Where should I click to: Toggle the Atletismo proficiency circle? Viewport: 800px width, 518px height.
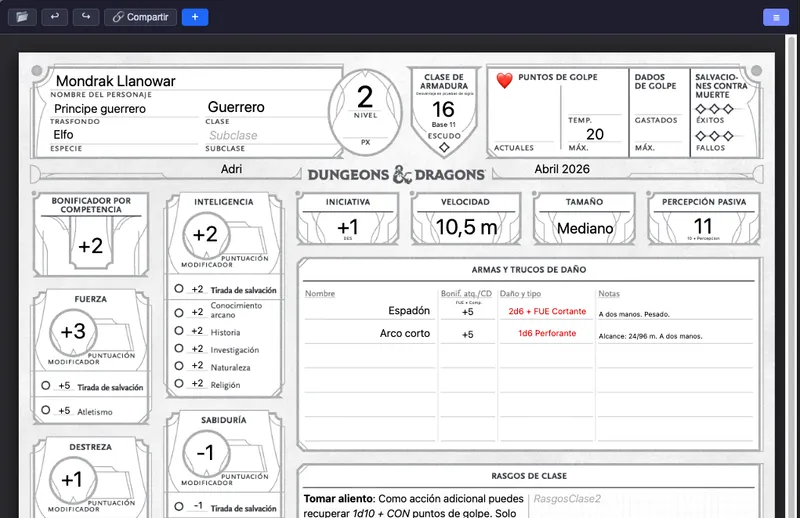[45, 410]
